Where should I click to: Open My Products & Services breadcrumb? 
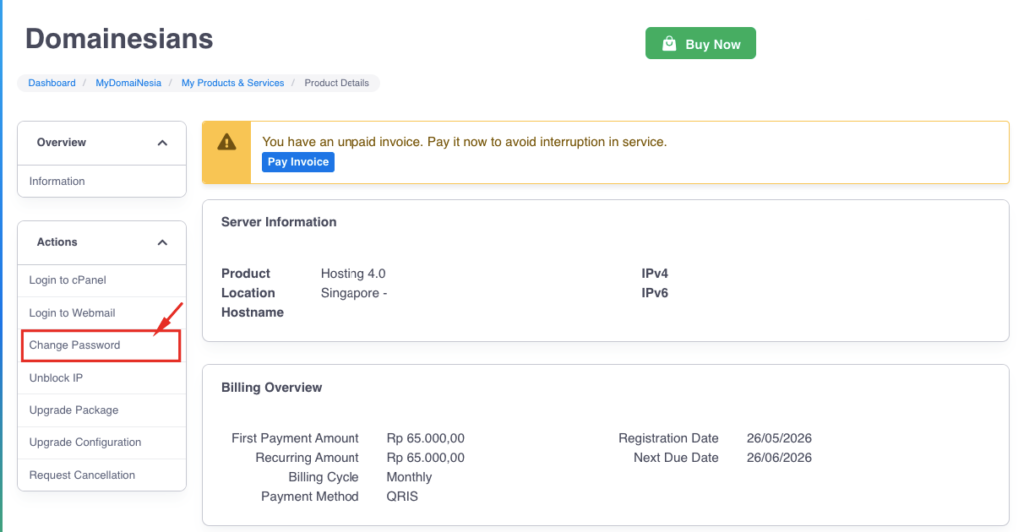[232, 83]
